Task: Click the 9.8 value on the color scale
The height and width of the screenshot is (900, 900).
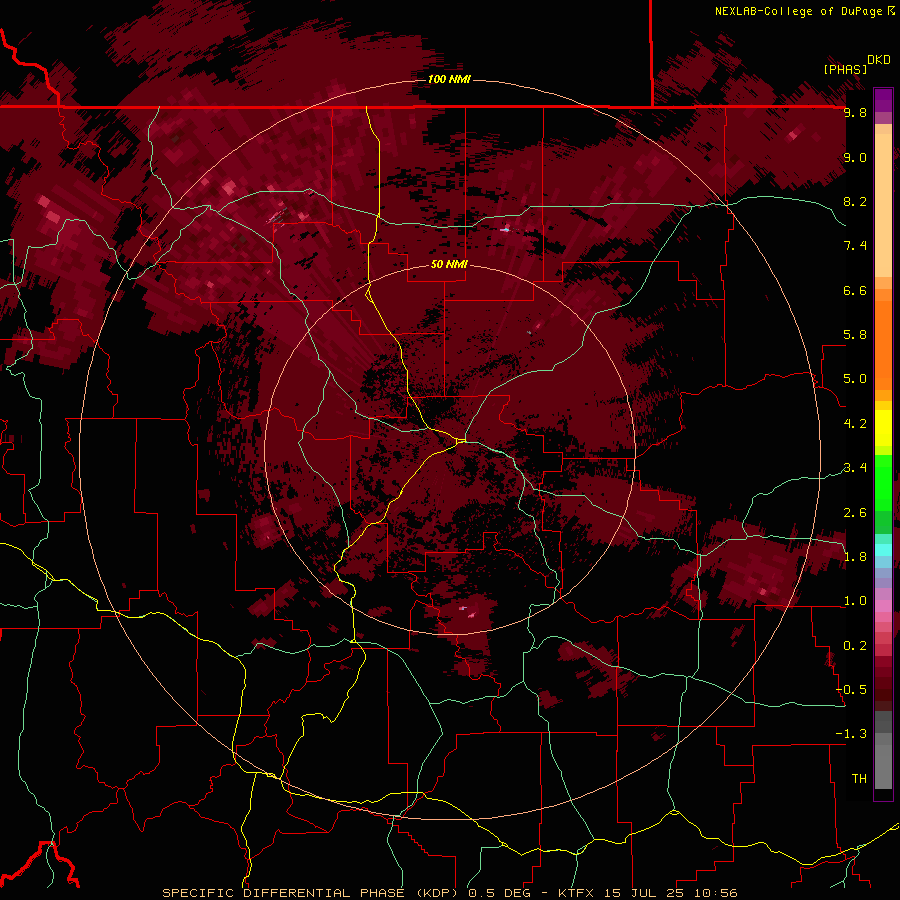Action: coord(855,112)
